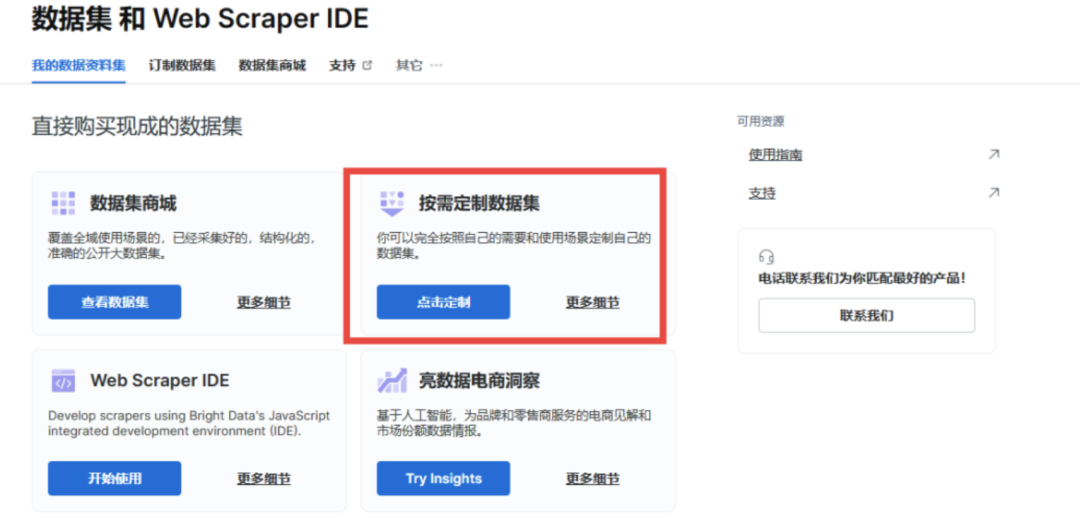This screenshot has height=521, width=1080.
Task: Click the Try Insights button
Action: tap(443, 478)
